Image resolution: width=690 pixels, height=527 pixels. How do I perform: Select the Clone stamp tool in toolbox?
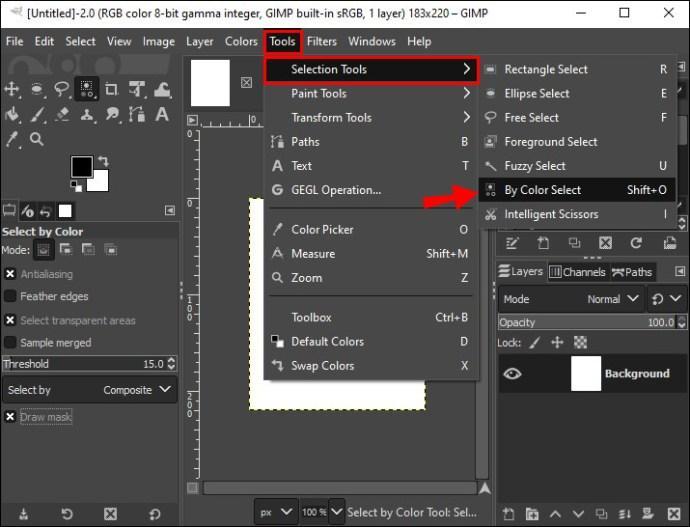tap(87, 114)
